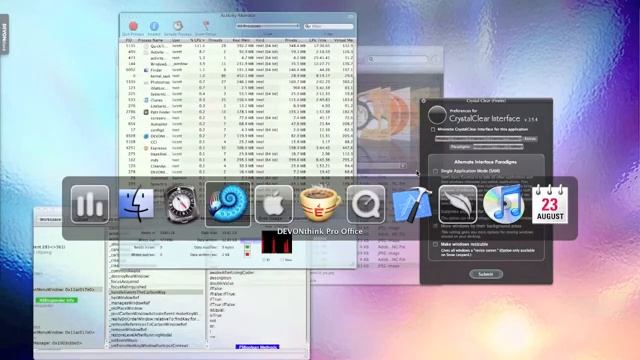
Task: Toggle Move windows by their background areas
Action: [x=436, y=226]
